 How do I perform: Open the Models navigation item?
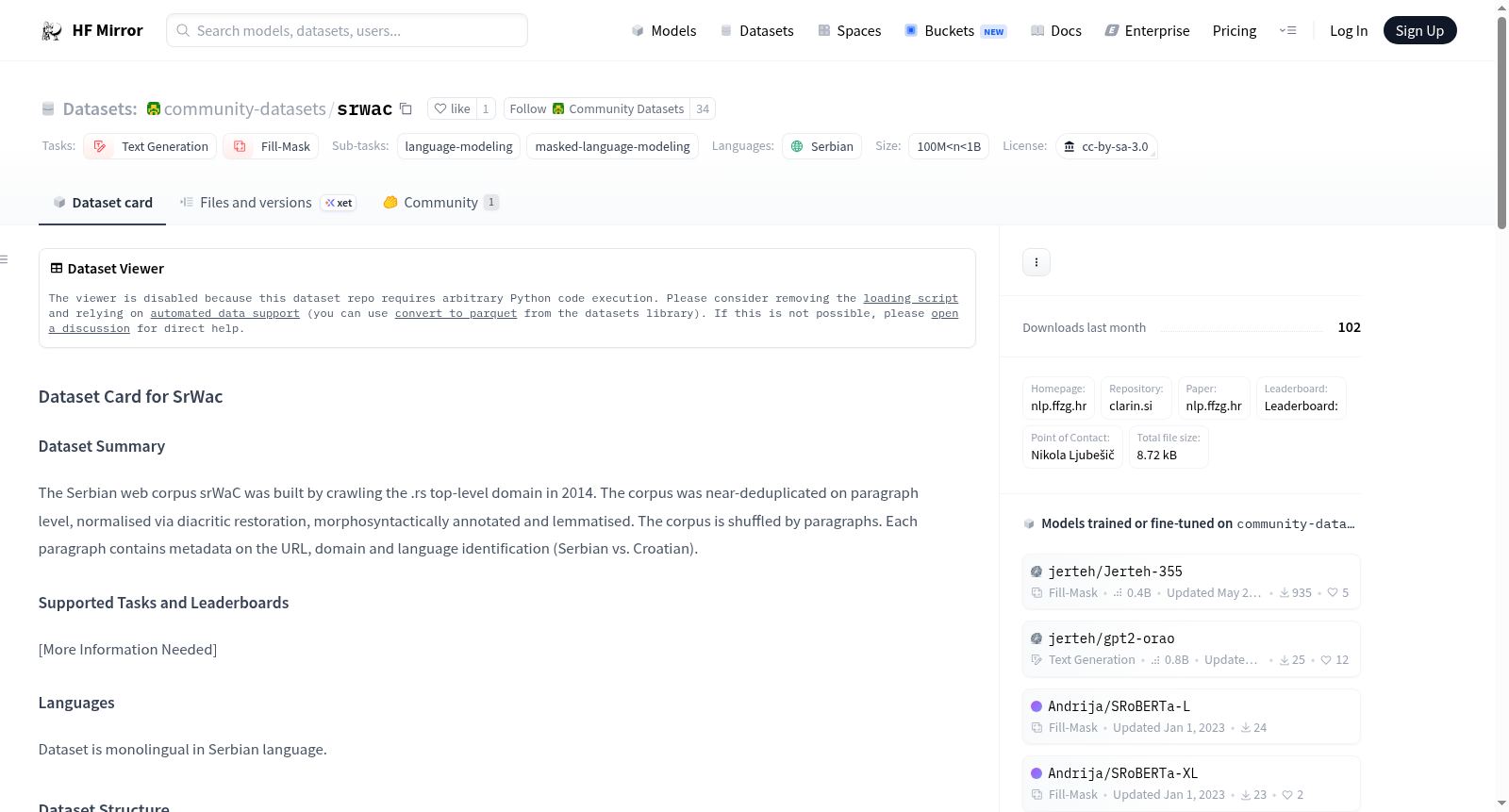664,31
